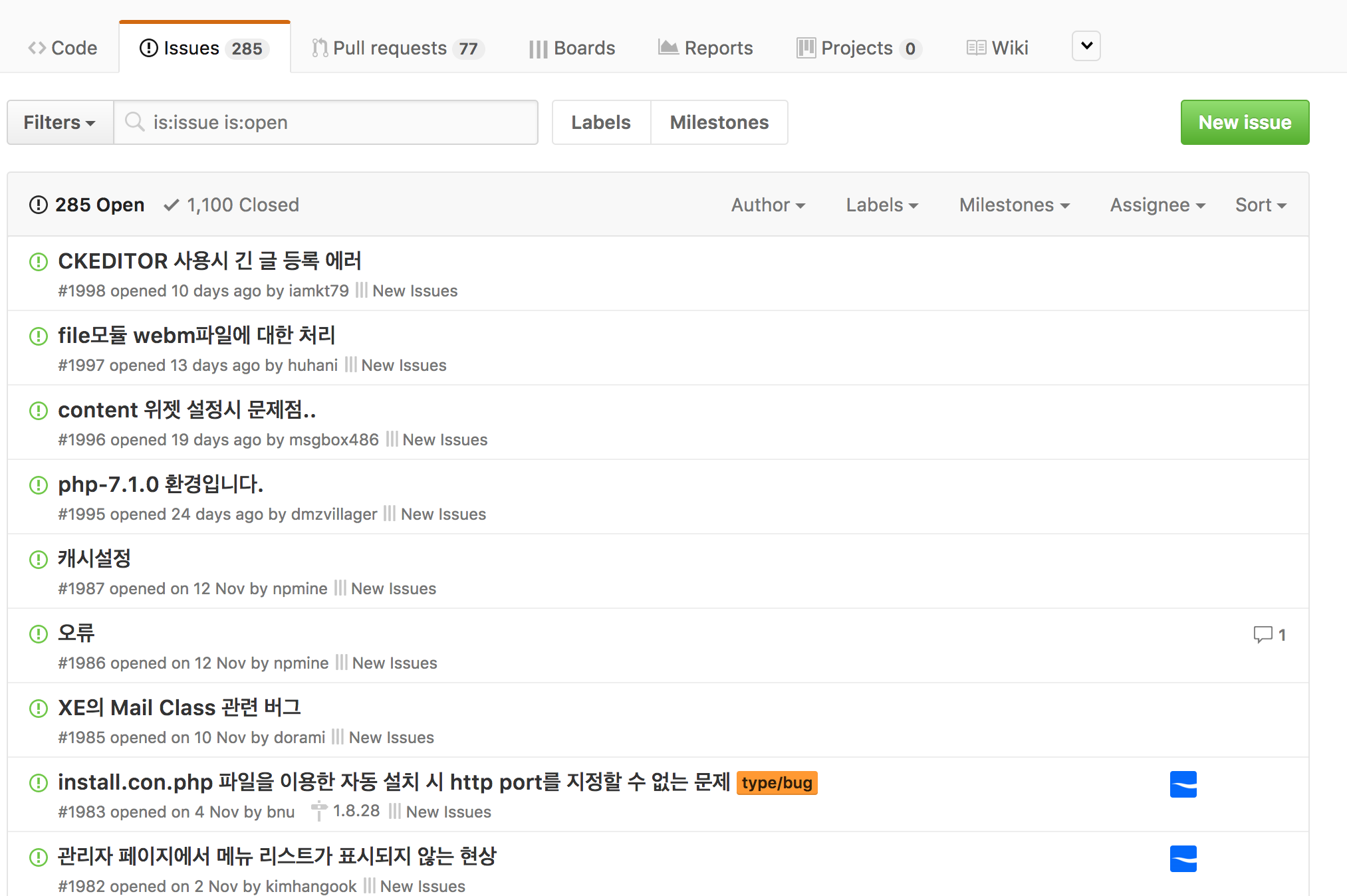This screenshot has width=1347, height=896.
Task: Click the open-issue icon beside CKEDITOR issue
Action: point(39,262)
